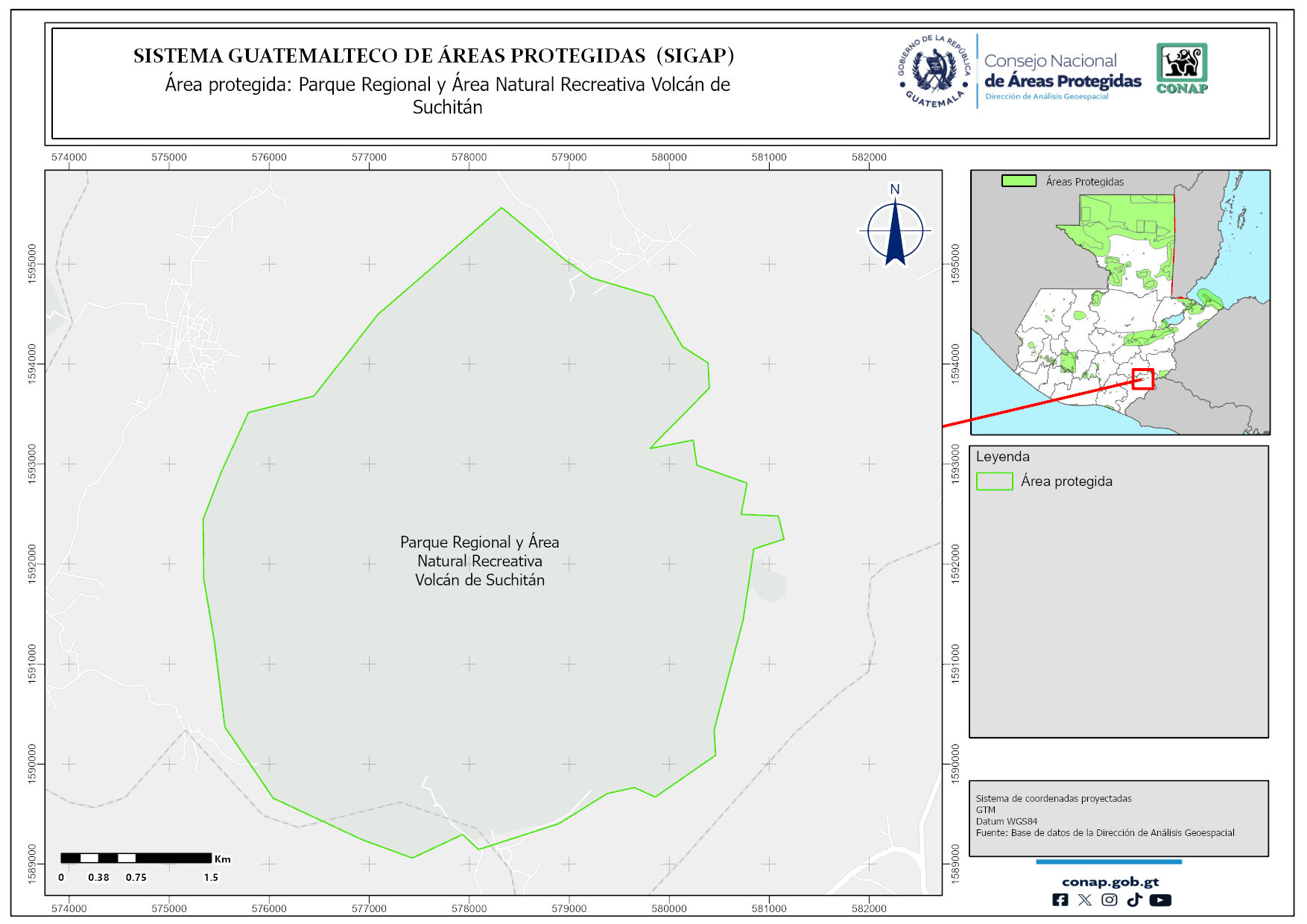
Task: Select the green Área protegida legend swatch
Action: tap(994, 481)
